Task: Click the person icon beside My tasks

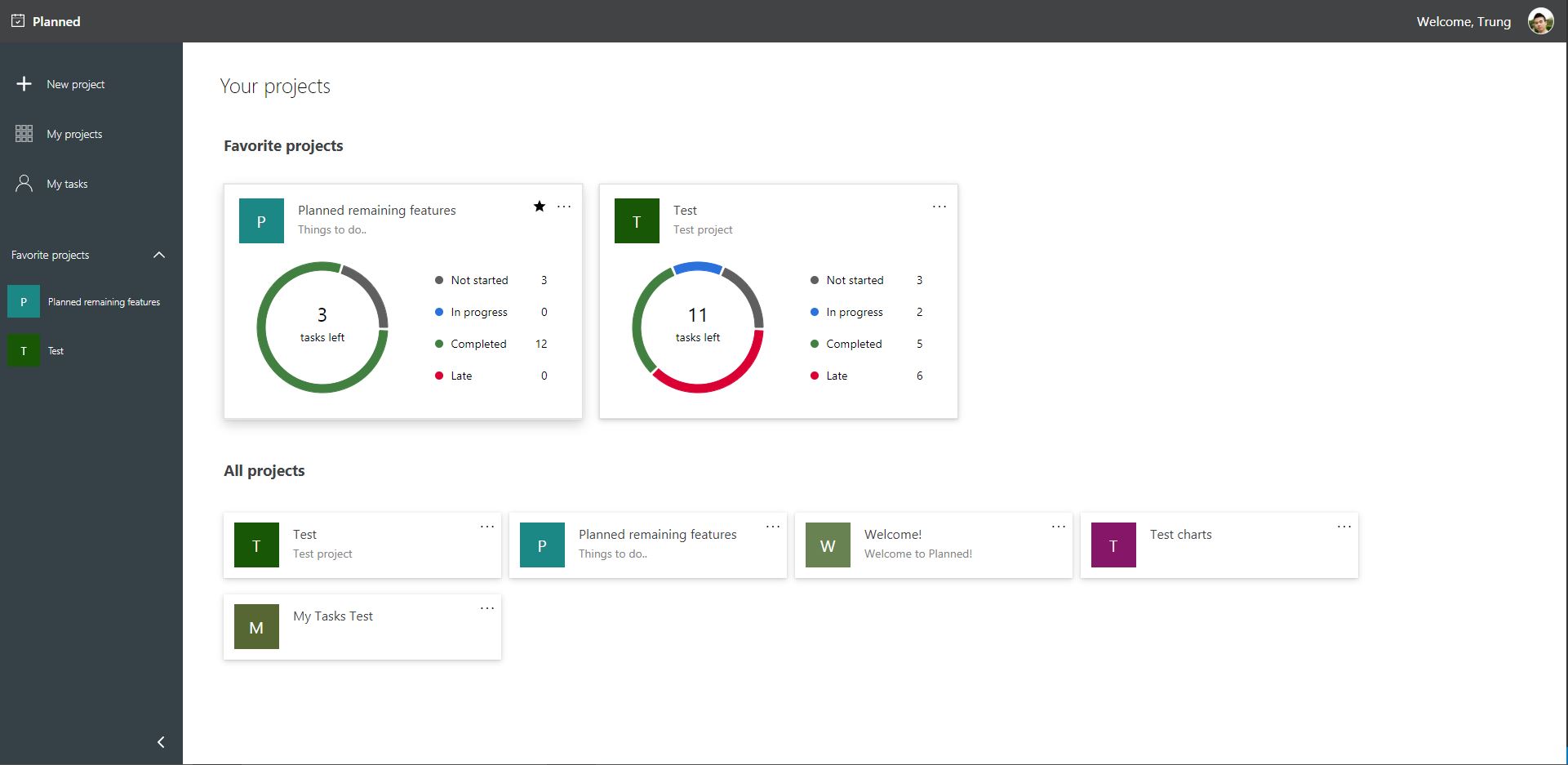Action: (24, 184)
